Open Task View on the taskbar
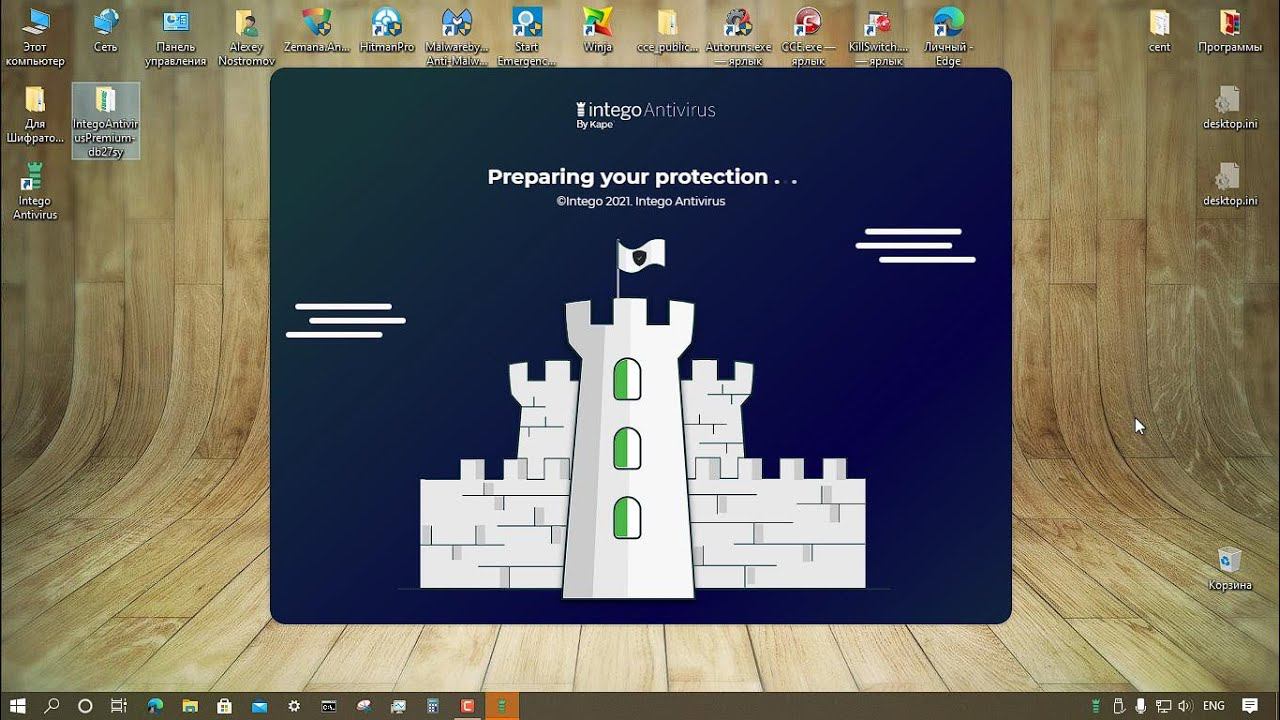 (x=118, y=706)
